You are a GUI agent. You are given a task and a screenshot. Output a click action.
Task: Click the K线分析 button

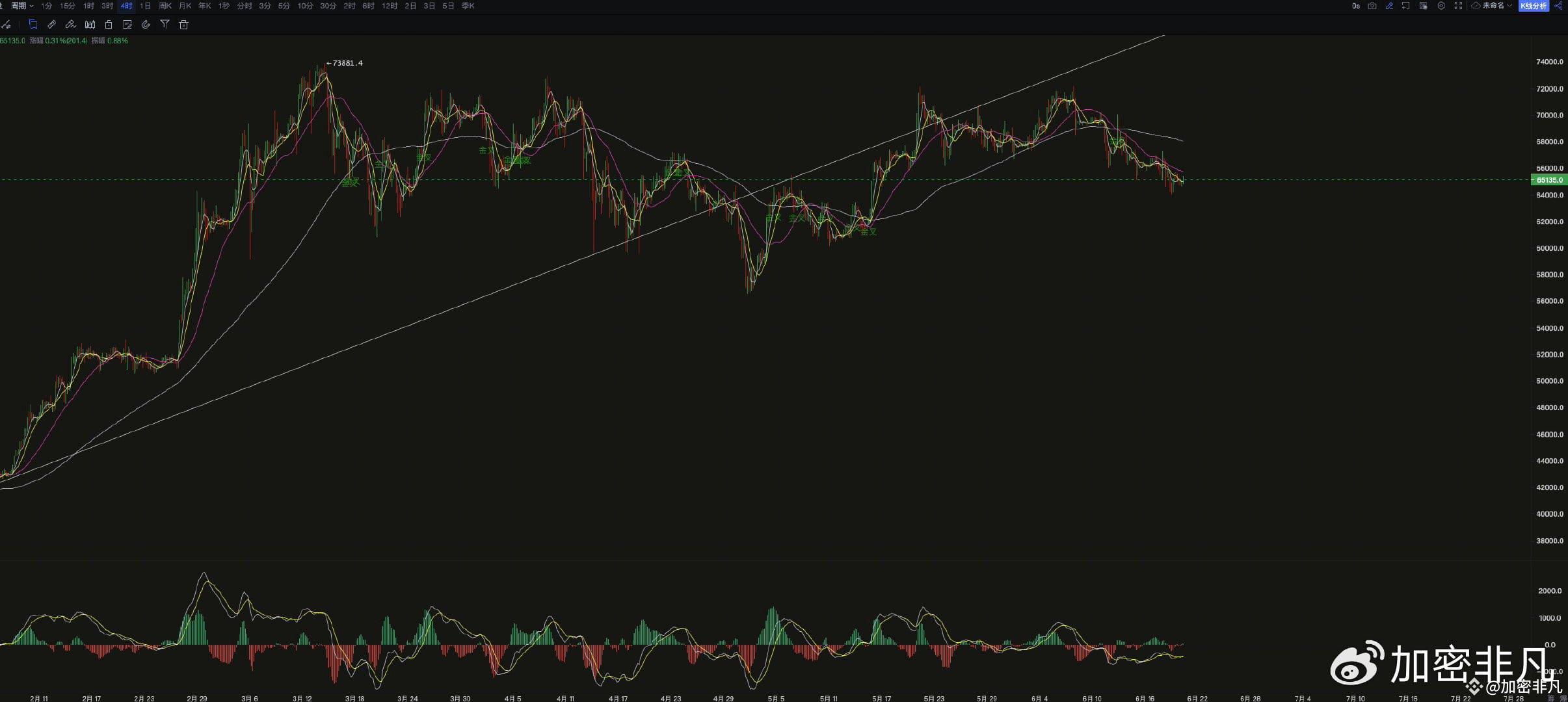[x=1533, y=6]
